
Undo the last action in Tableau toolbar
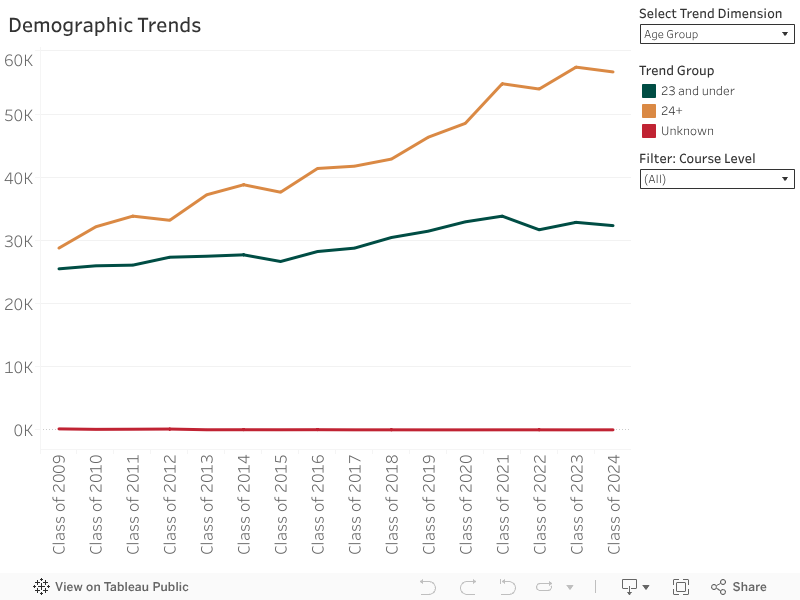pyautogui.click(x=428, y=587)
